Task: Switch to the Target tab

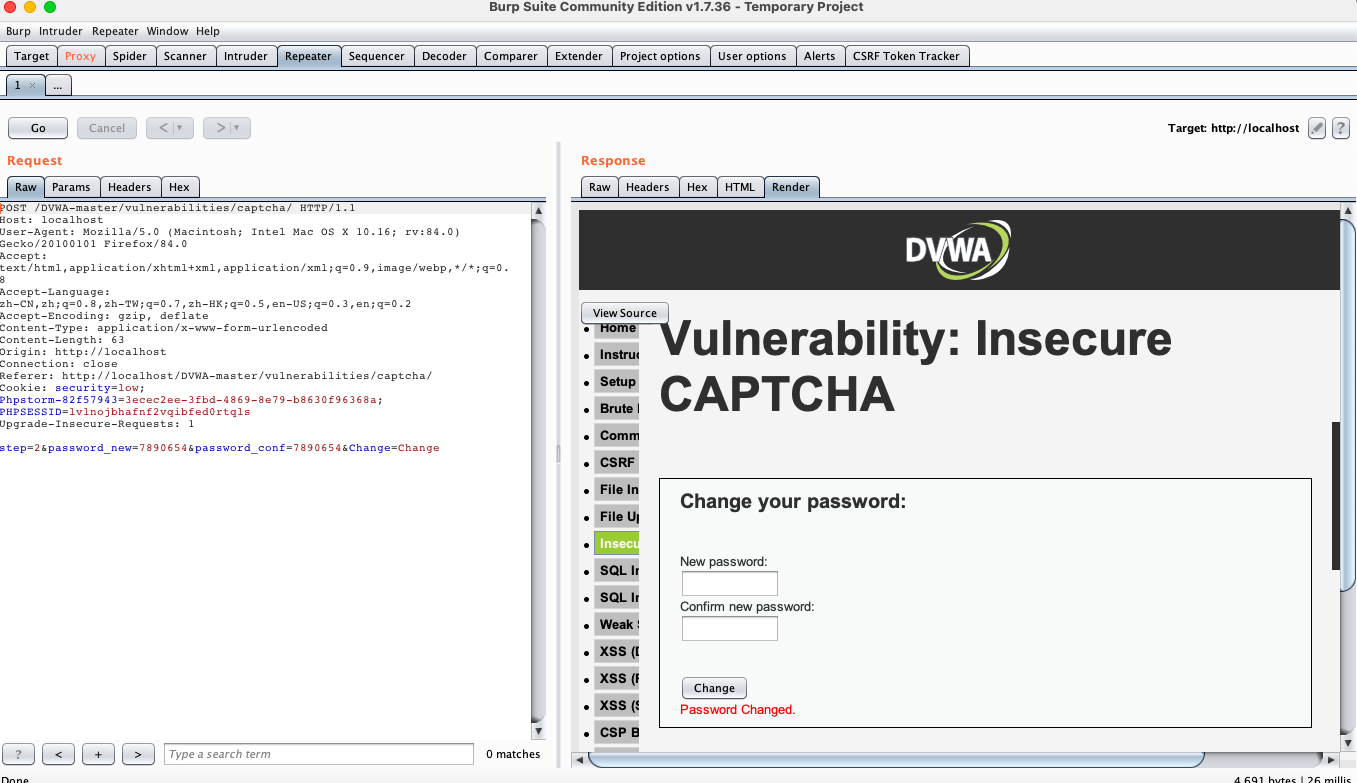Action: point(32,56)
